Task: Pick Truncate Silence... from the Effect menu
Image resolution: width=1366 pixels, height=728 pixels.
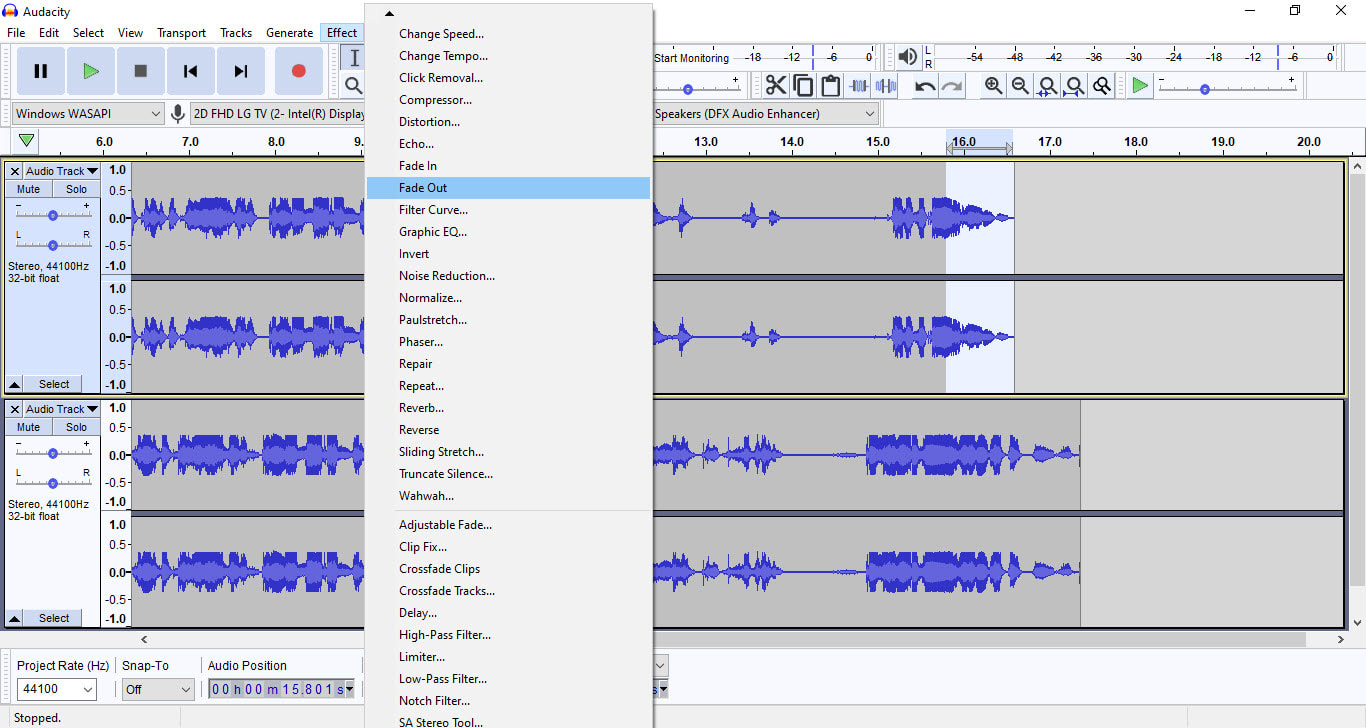Action: tap(509, 474)
